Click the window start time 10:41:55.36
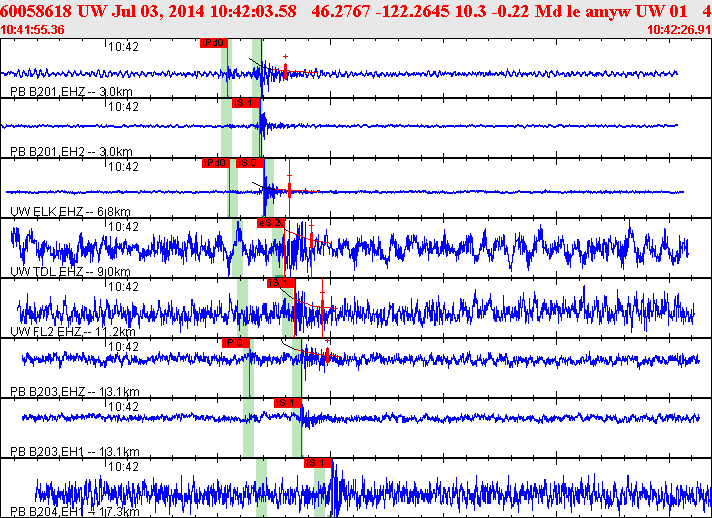 (x=33, y=30)
